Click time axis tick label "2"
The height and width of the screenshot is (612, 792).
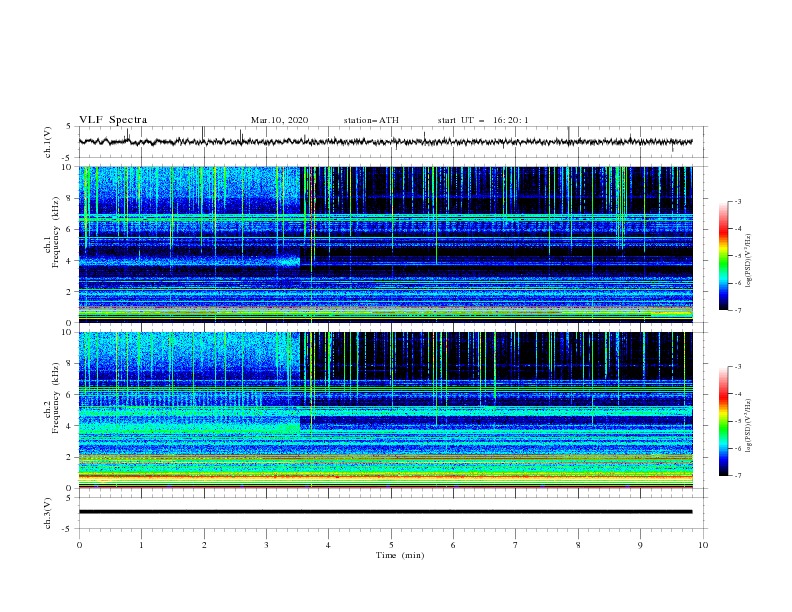coord(204,545)
